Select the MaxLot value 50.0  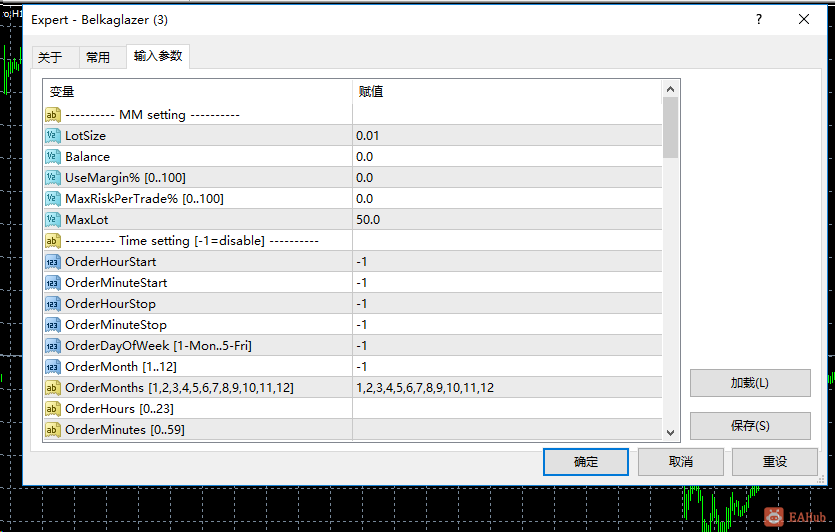[368, 219]
